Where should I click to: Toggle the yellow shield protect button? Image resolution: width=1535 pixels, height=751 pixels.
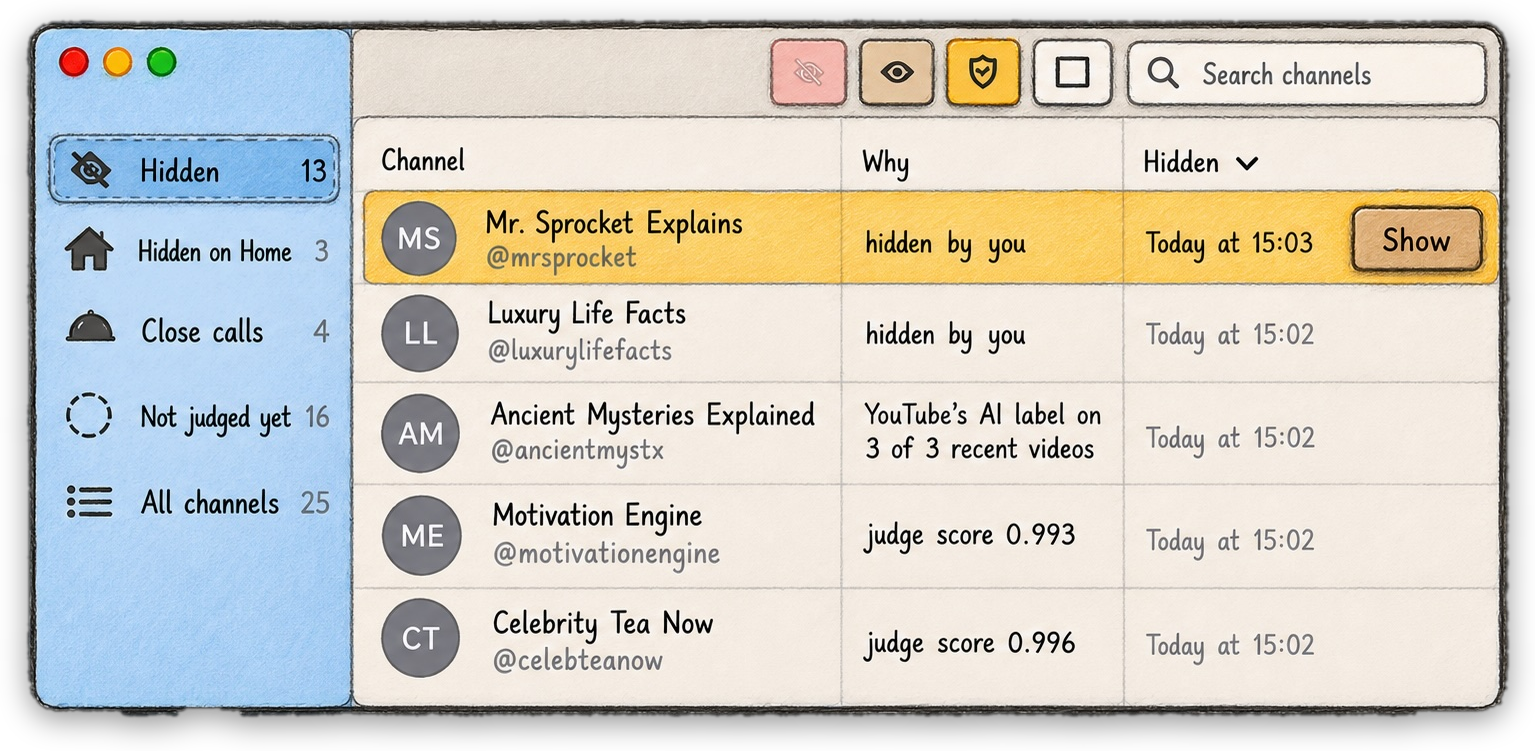coord(983,72)
